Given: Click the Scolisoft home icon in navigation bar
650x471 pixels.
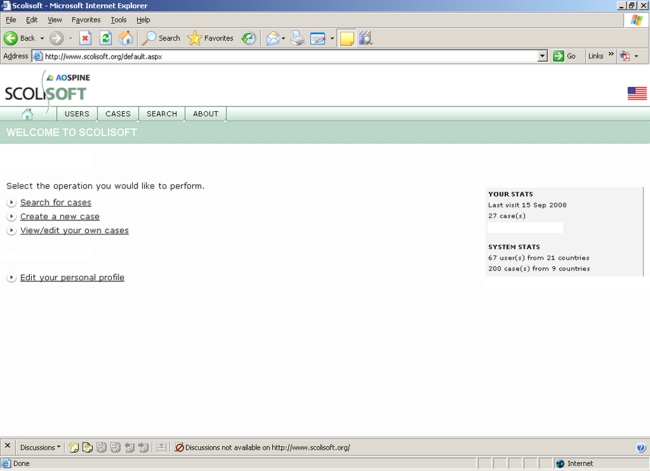Looking at the screenshot, I should click(27, 114).
